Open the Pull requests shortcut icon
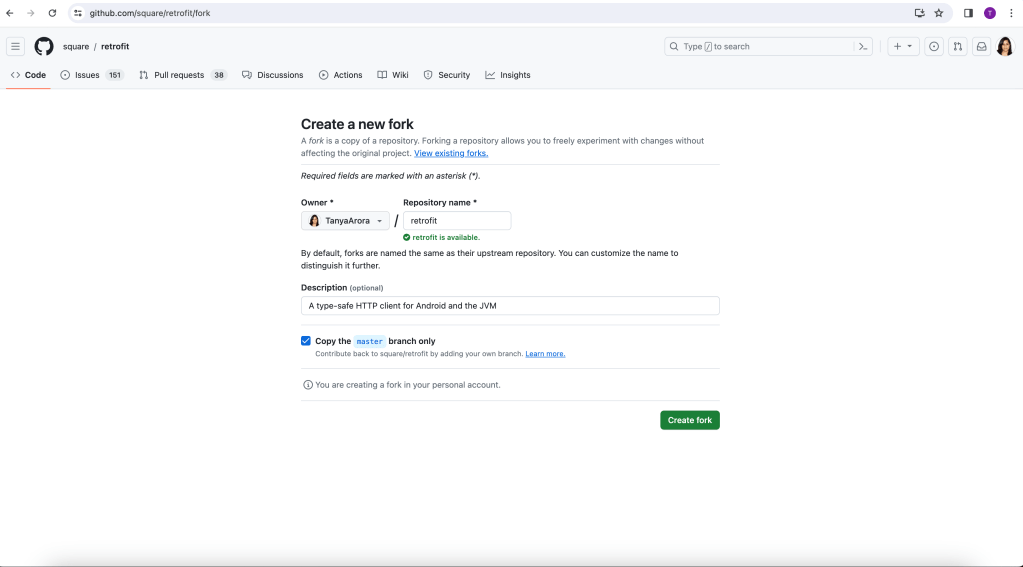1023x567 pixels. point(957,46)
